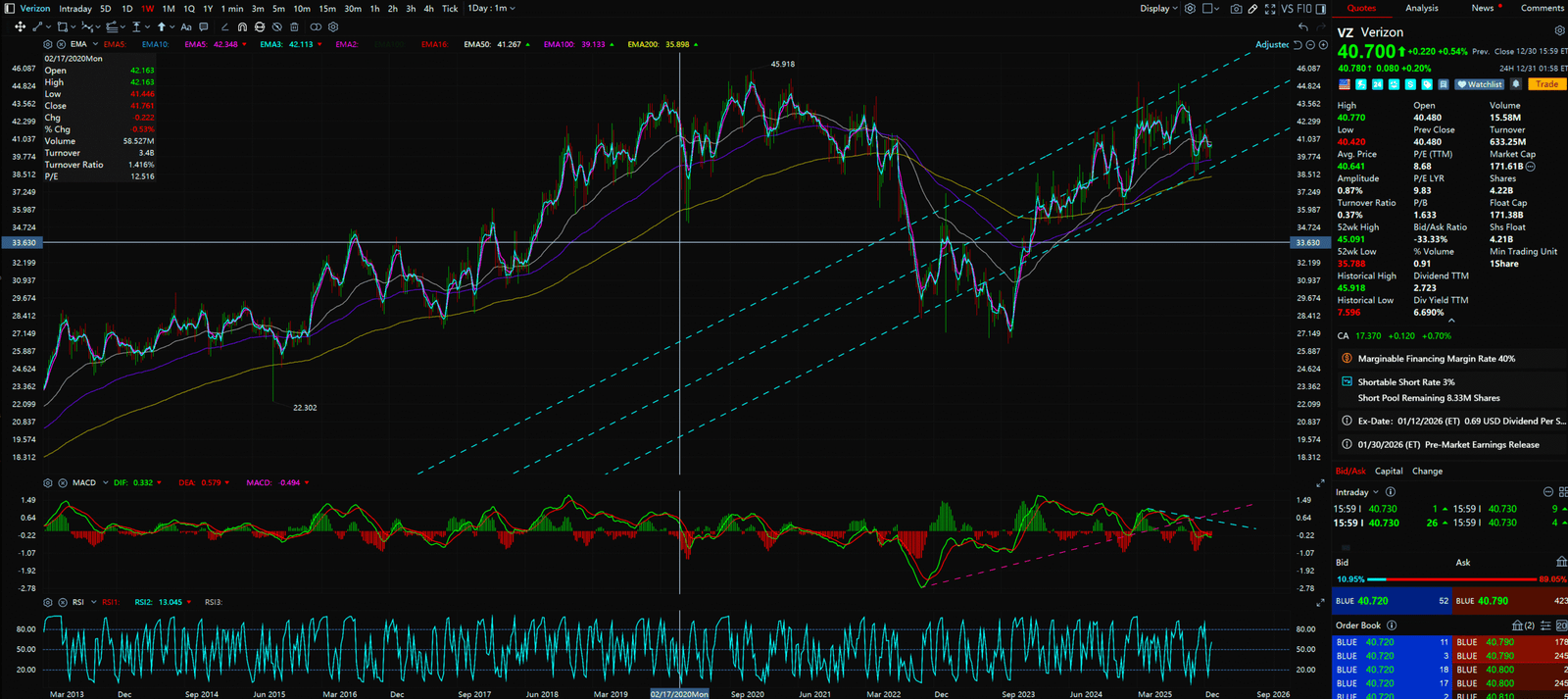Click the orange Trade button
The image size is (1568, 699).
coord(1546,84)
